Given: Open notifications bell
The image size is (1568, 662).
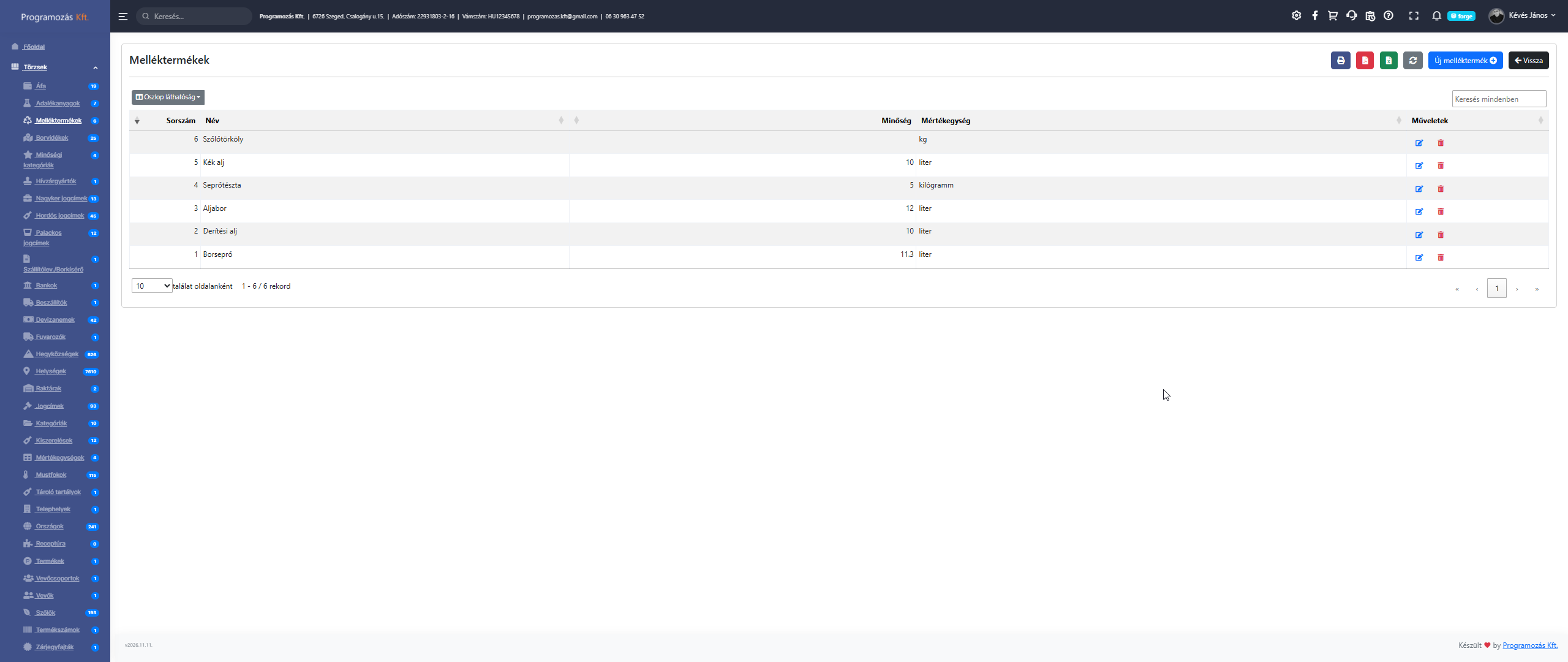Looking at the screenshot, I should (1436, 16).
